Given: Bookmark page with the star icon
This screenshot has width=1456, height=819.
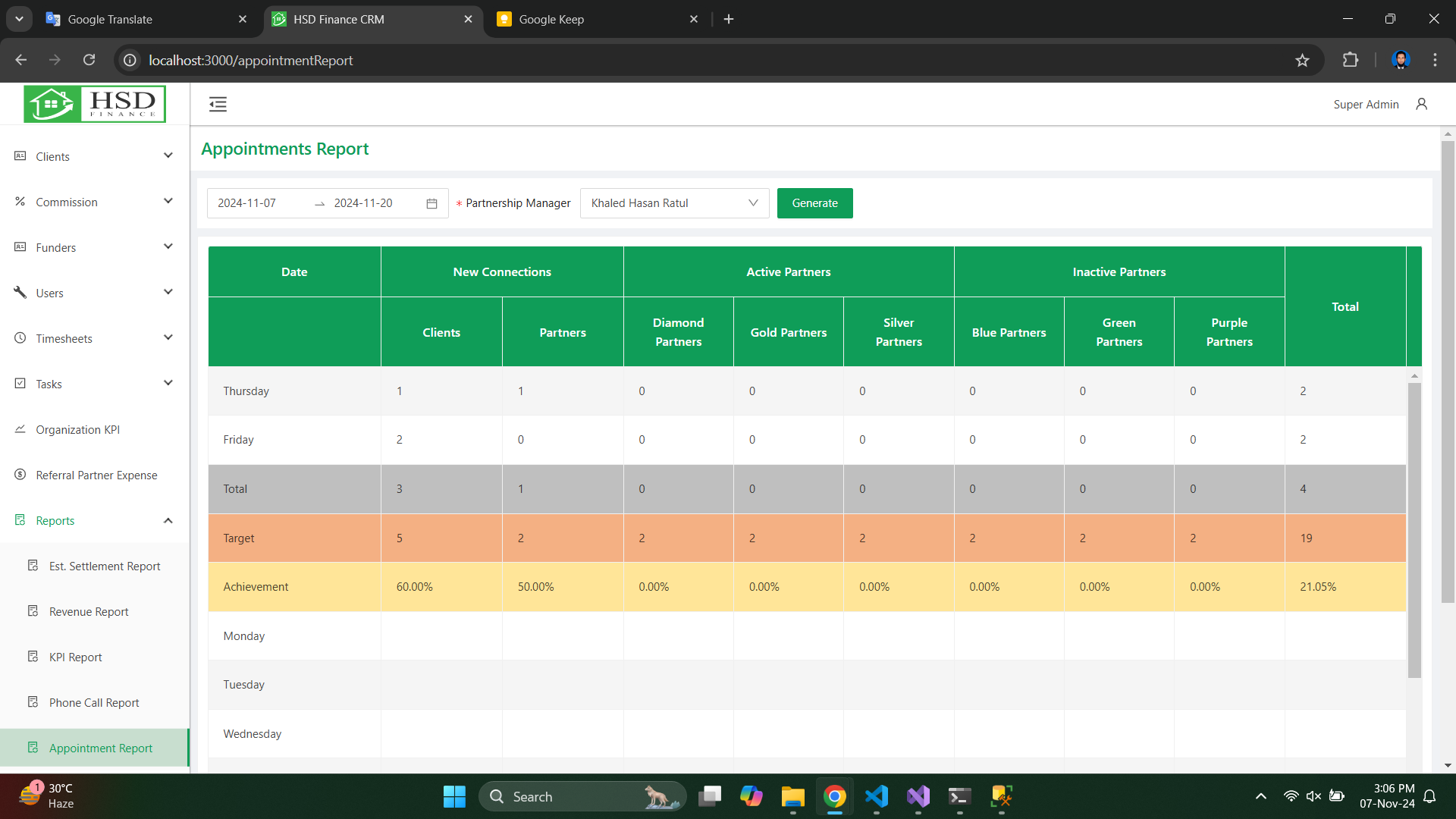Looking at the screenshot, I should (x=1302, y=61).
